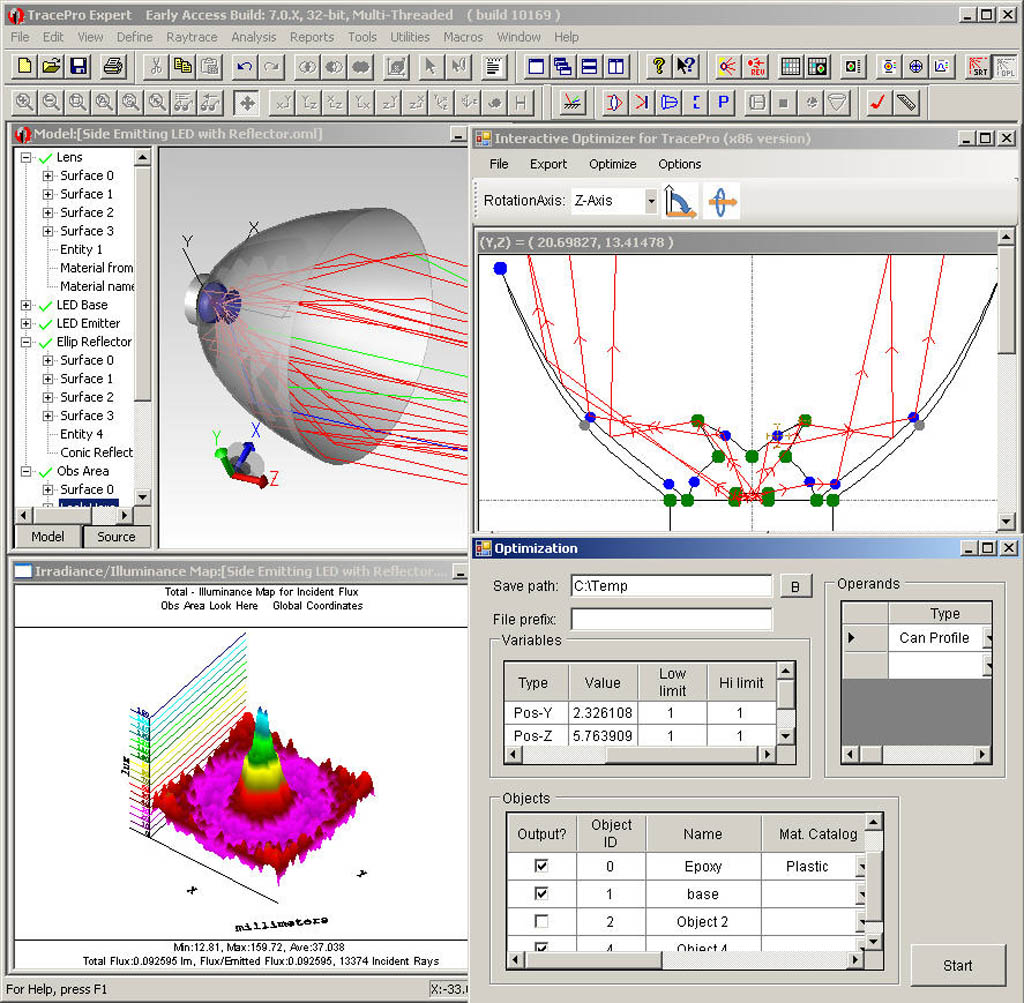Click inside the File prefix field
Image resolution: width=1024 pixels, height=1003 pixels.
(670, 619)
